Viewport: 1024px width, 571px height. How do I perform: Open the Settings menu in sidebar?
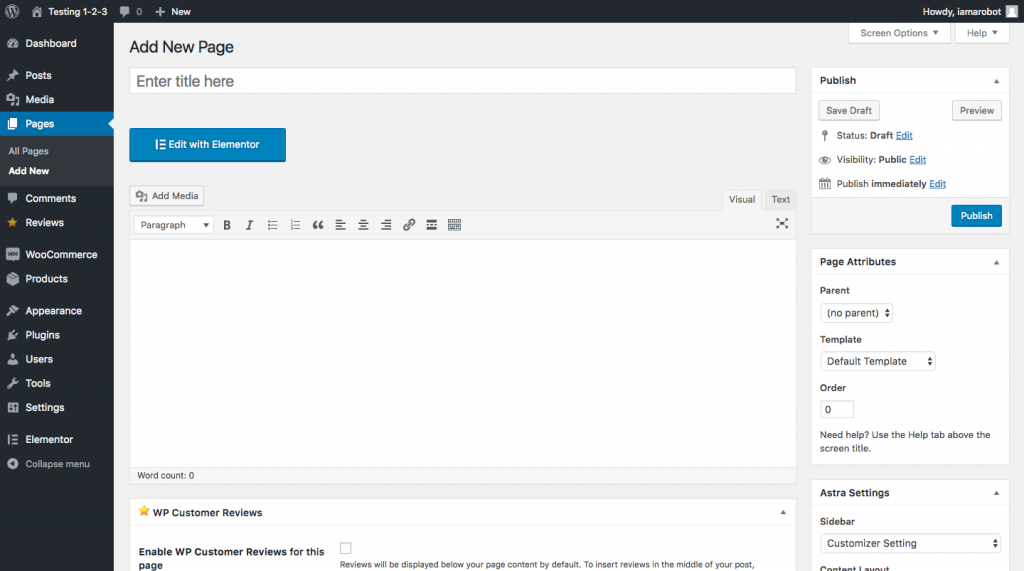coord(57,407)
